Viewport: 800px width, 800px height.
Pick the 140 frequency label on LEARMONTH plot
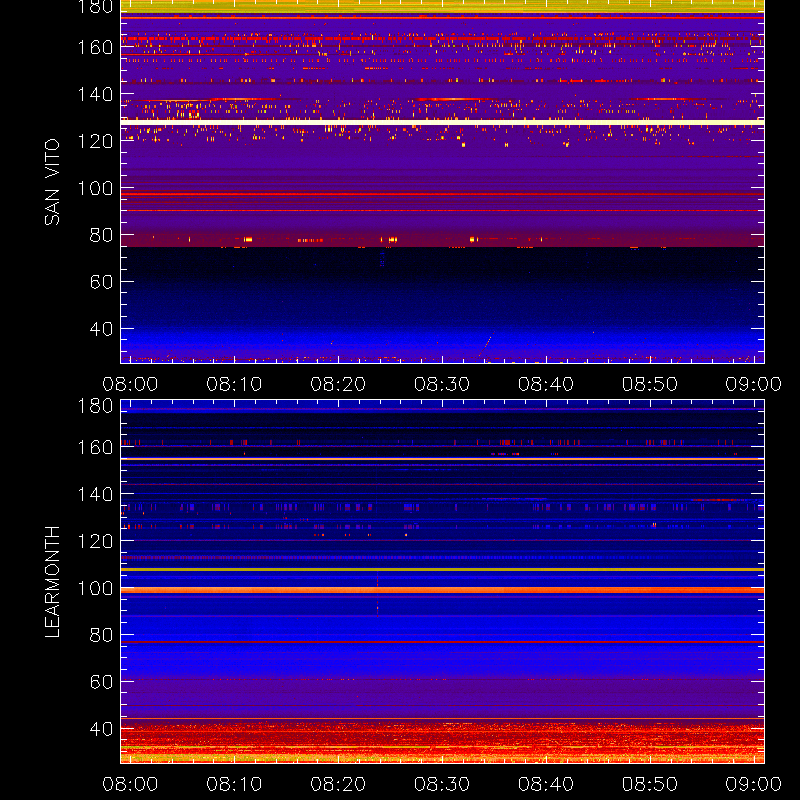point(95,494)
